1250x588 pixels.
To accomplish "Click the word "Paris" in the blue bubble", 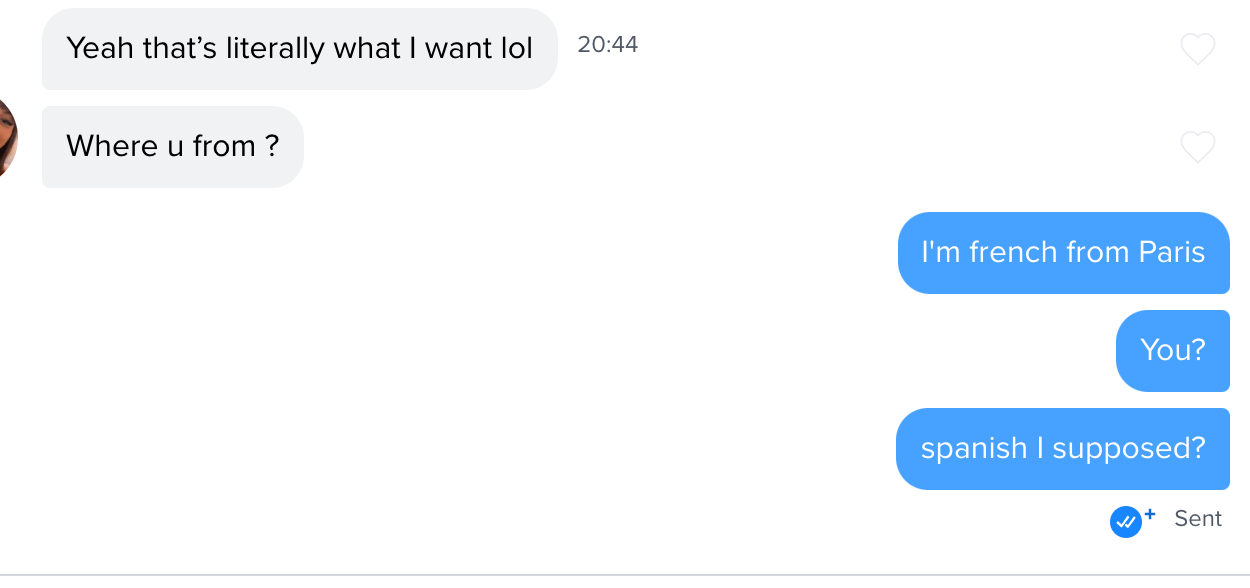I will tap(1172, 253).
